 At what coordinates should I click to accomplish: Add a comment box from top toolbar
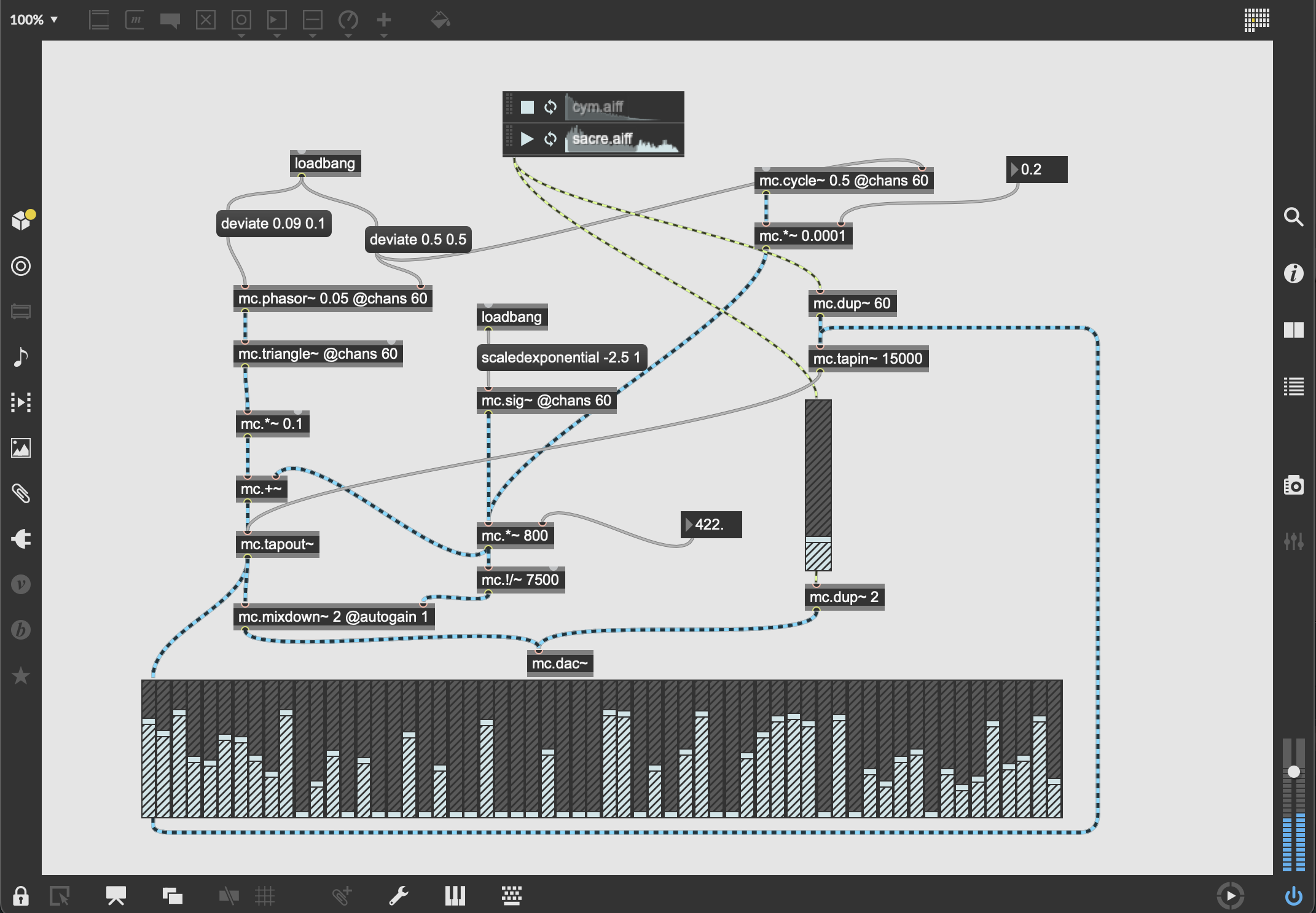coord(170,20)
